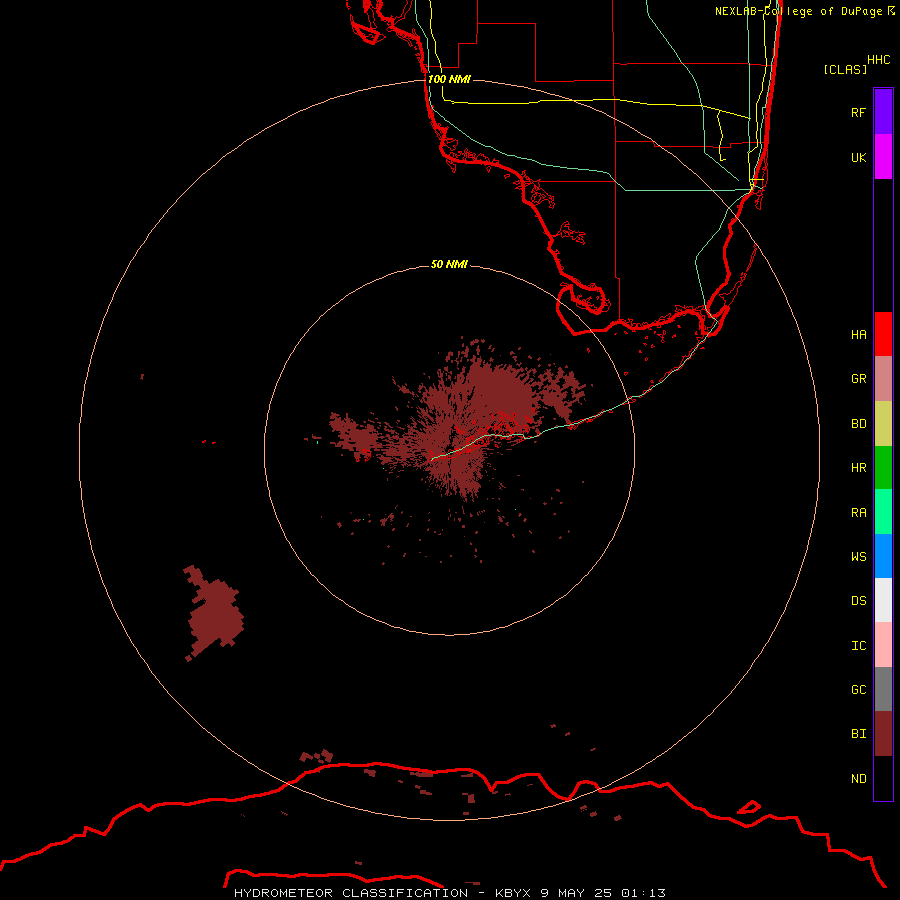Click the ND legend label
The height and width of the screenshot is (900, 900).
pos(858,778)
